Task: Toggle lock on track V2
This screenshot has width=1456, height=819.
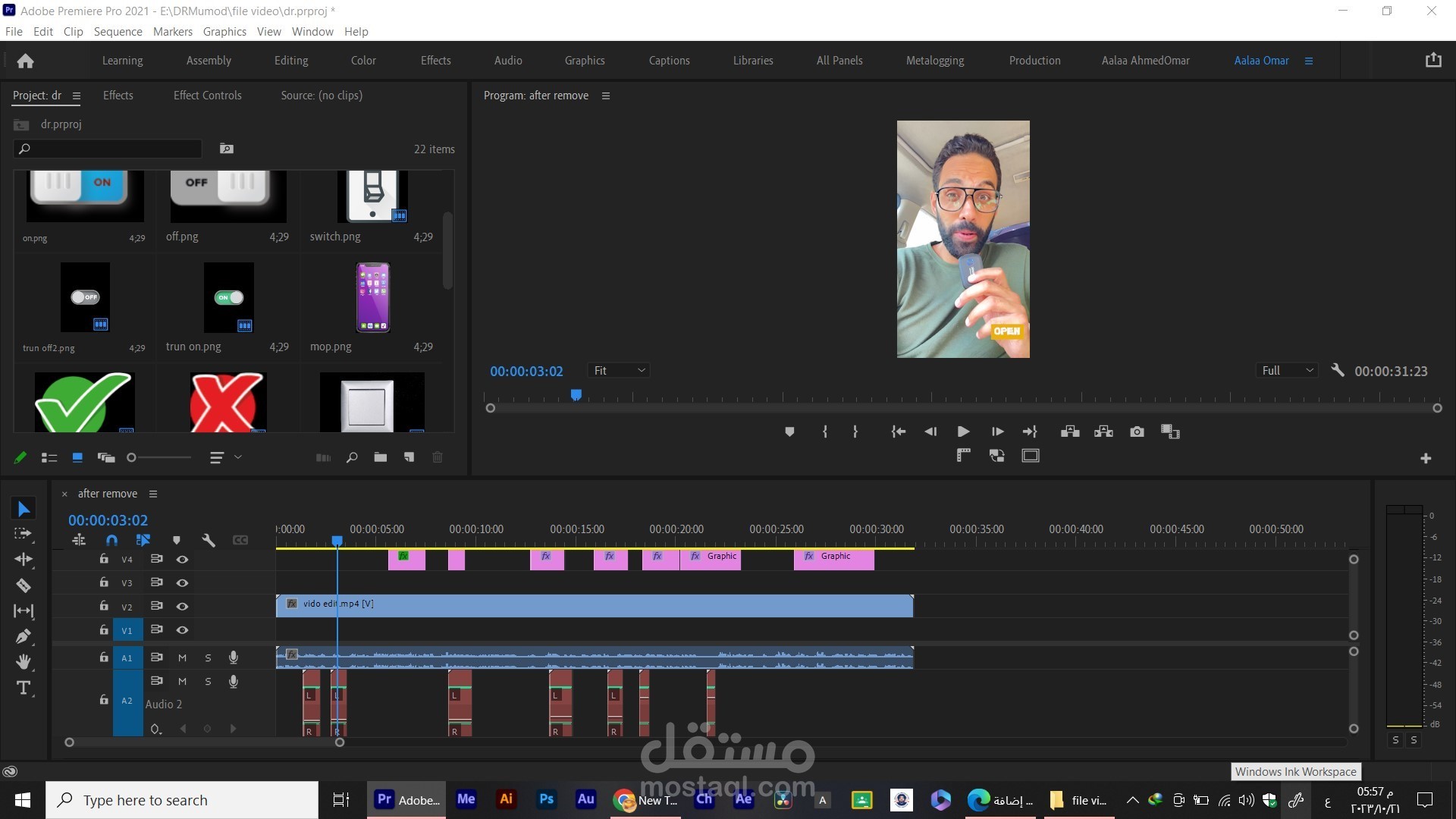Action: coord(104,606)
